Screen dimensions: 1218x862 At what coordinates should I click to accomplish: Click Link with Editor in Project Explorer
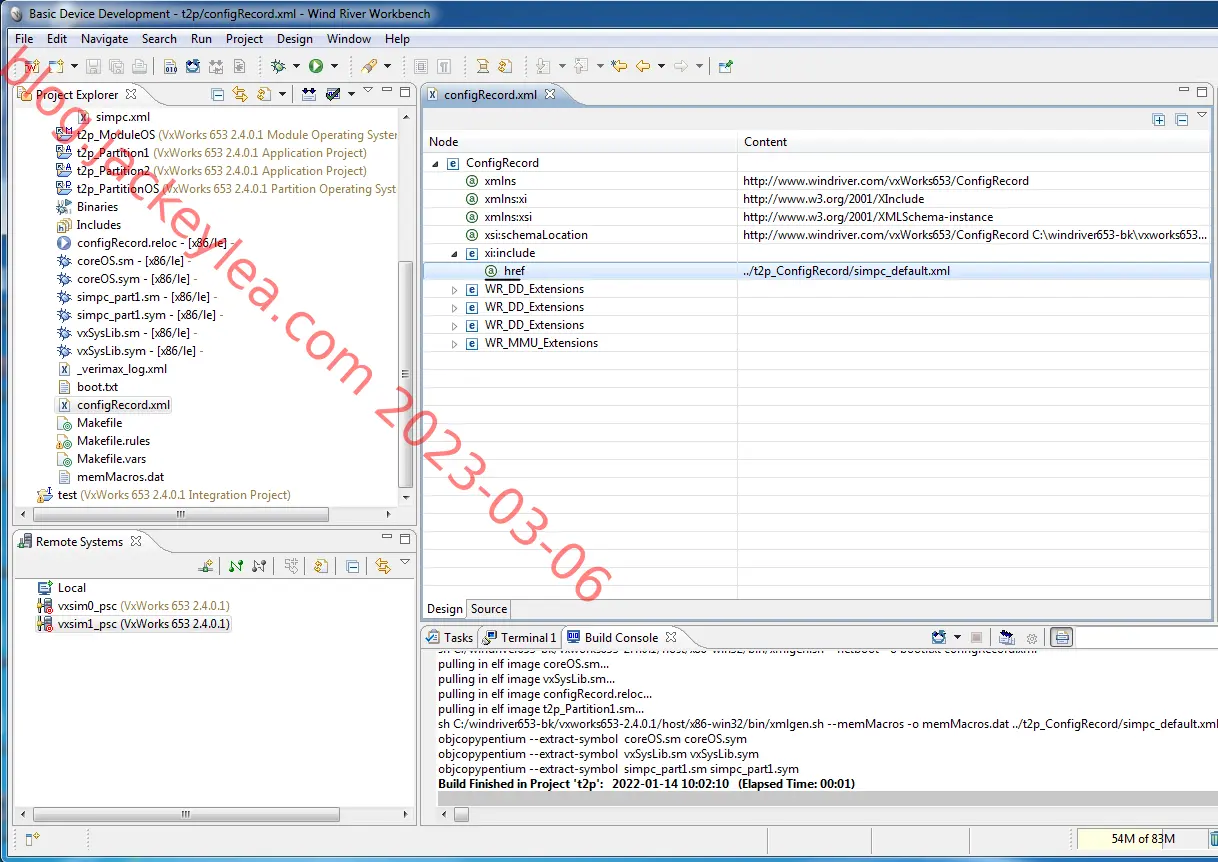click(240, 94)
